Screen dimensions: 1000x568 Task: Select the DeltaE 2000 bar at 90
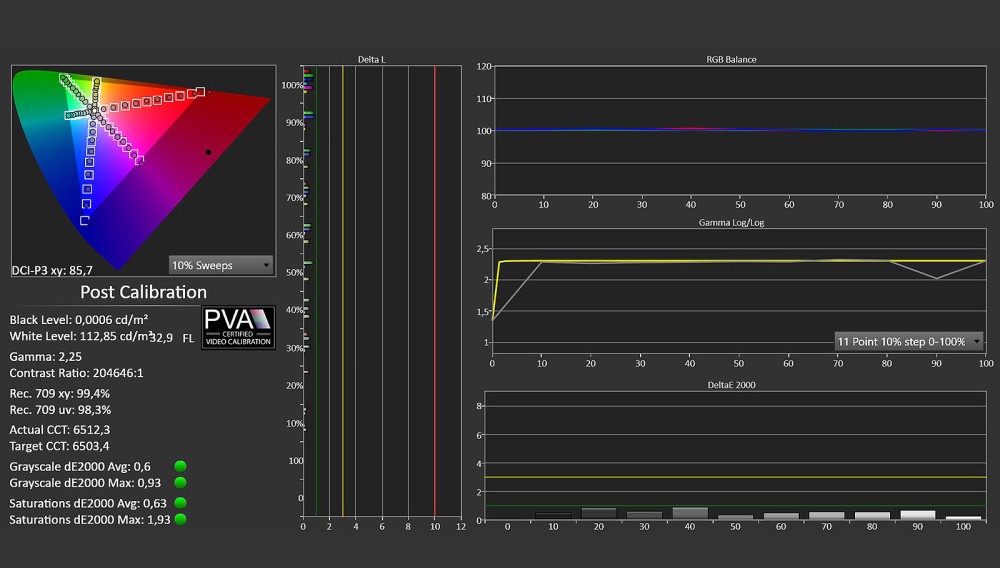918,515
